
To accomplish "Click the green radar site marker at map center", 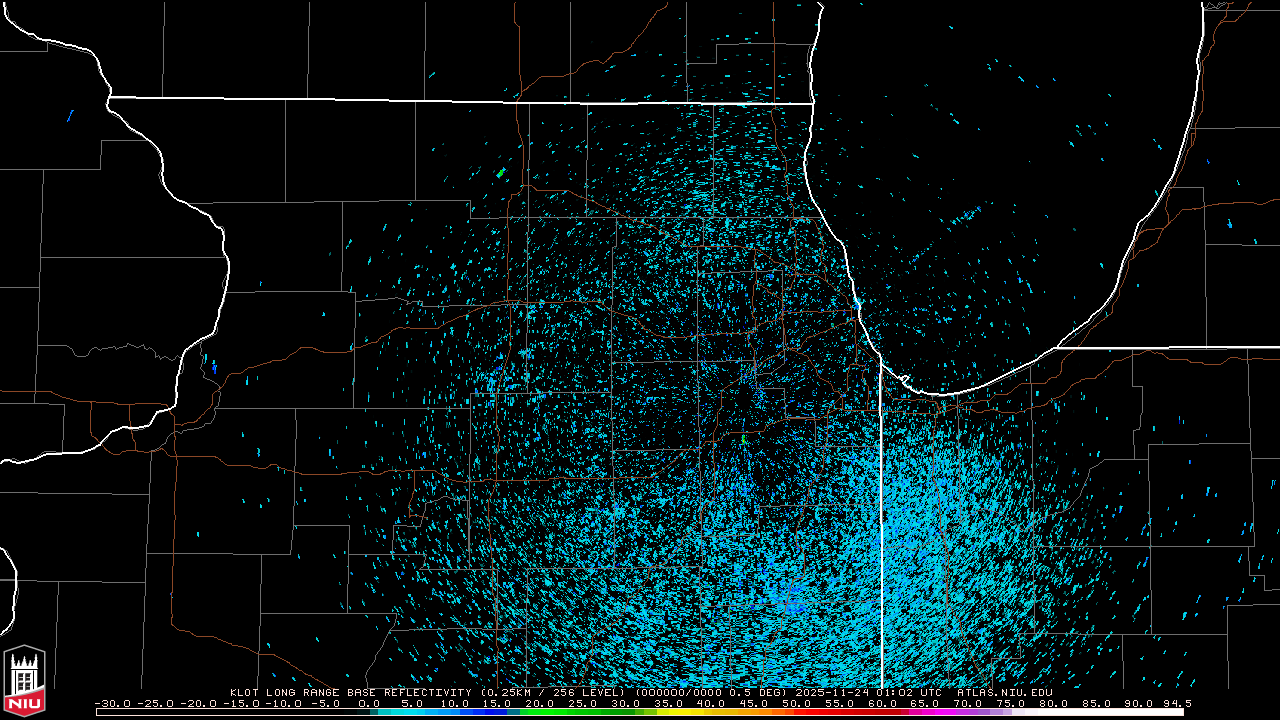I will 743,439.
